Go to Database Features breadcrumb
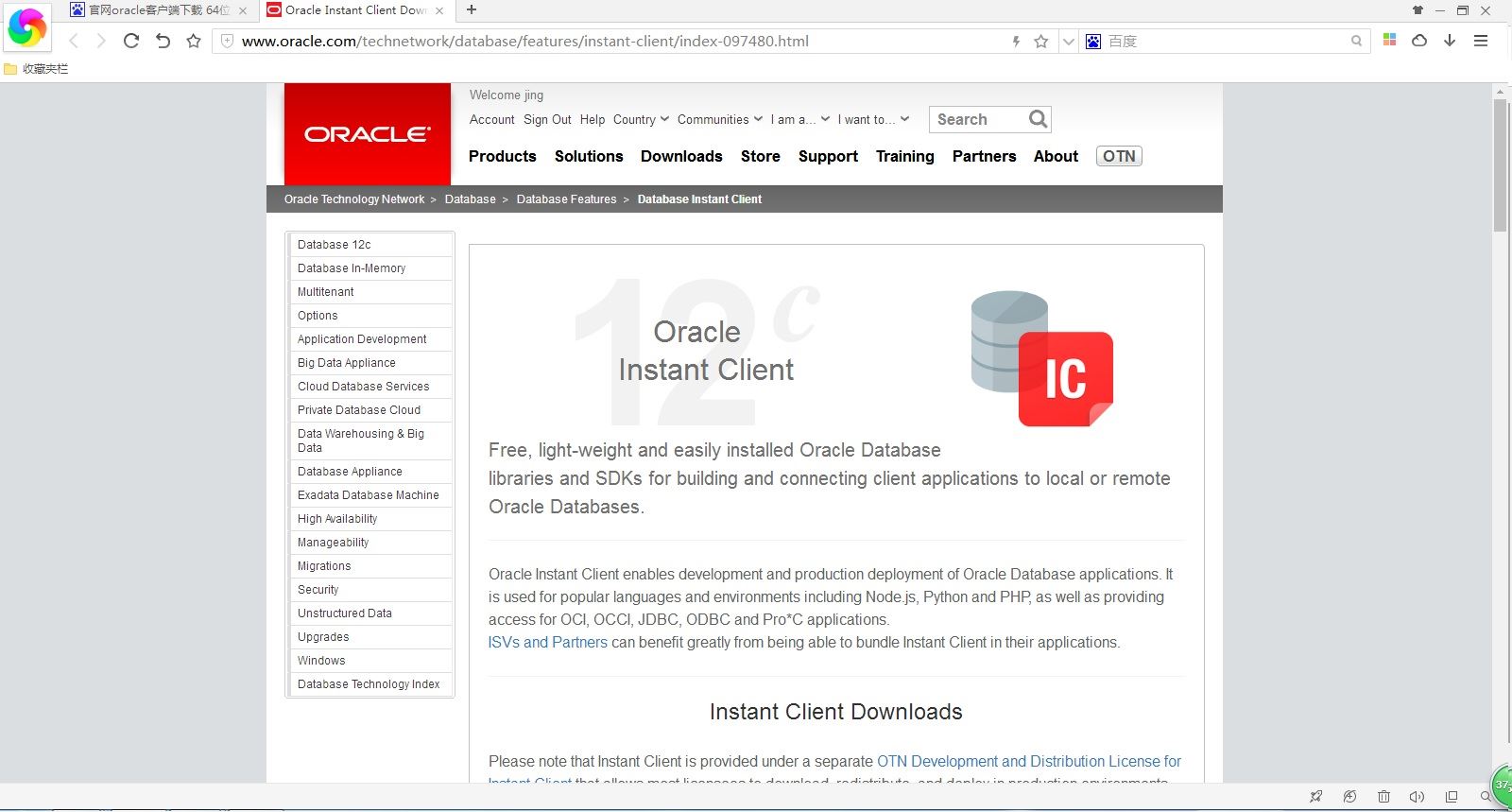This screenshot has height=812, width=1512. [566, 199]
